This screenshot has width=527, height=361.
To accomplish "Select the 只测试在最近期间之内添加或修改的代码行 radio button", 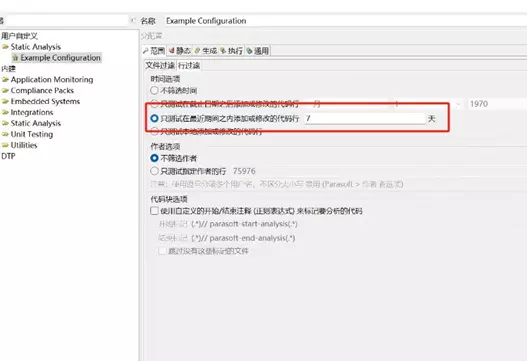I will pyautogui.click(x=154, y=118).
